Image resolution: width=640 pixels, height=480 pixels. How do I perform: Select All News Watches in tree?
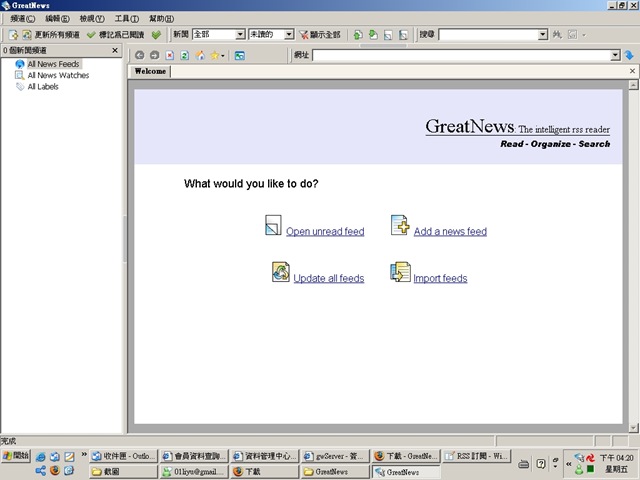[58, 75]
